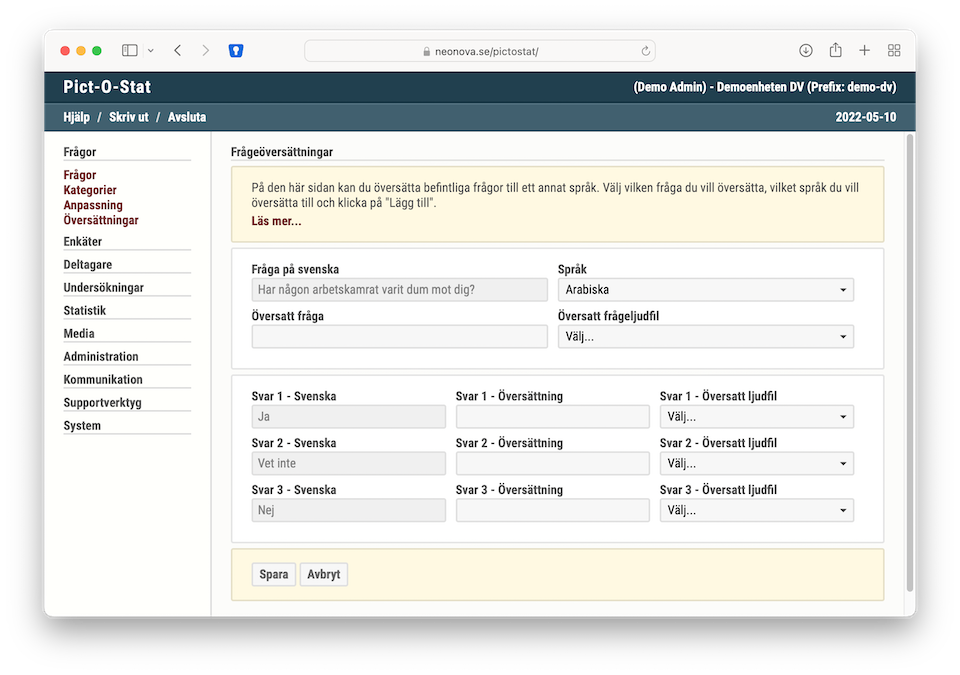Show Safari downloads
Screen dimensions: 960x675
point(806,50)
